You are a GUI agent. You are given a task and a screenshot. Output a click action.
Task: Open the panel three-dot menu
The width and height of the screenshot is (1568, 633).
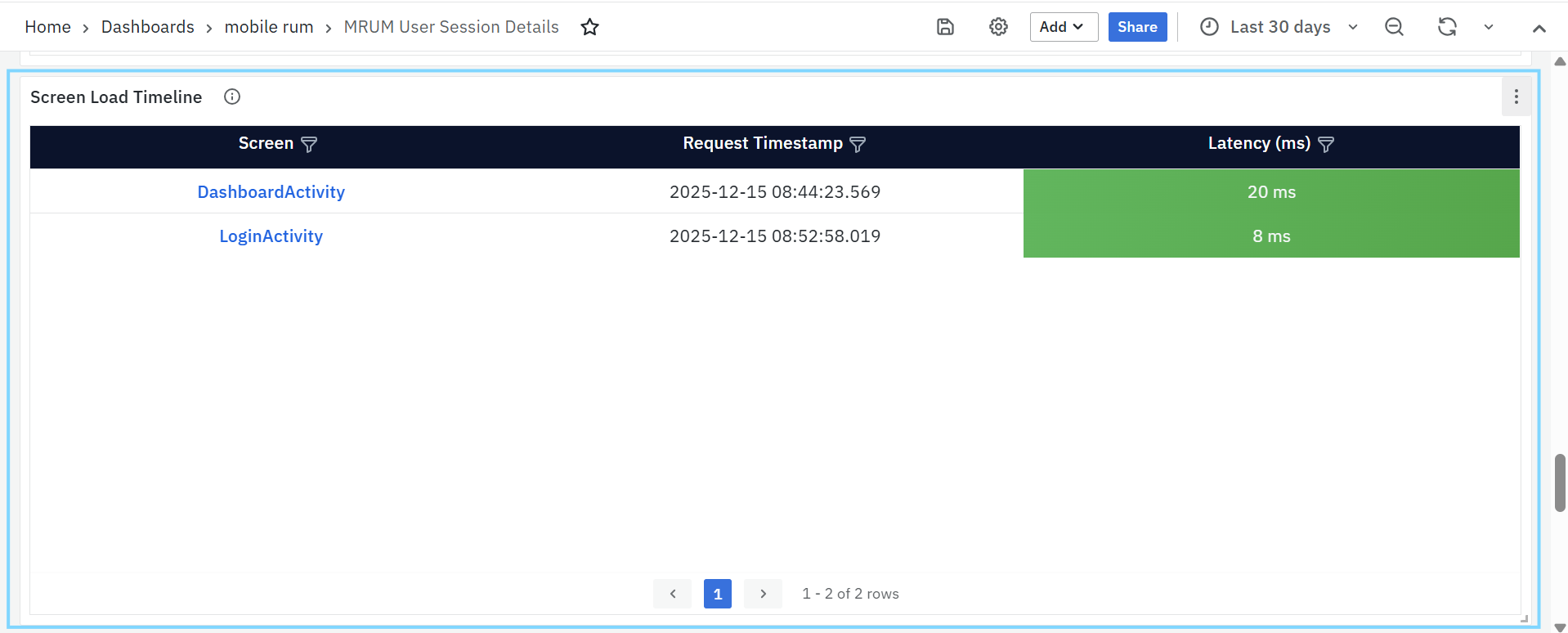pos(1516,97)
